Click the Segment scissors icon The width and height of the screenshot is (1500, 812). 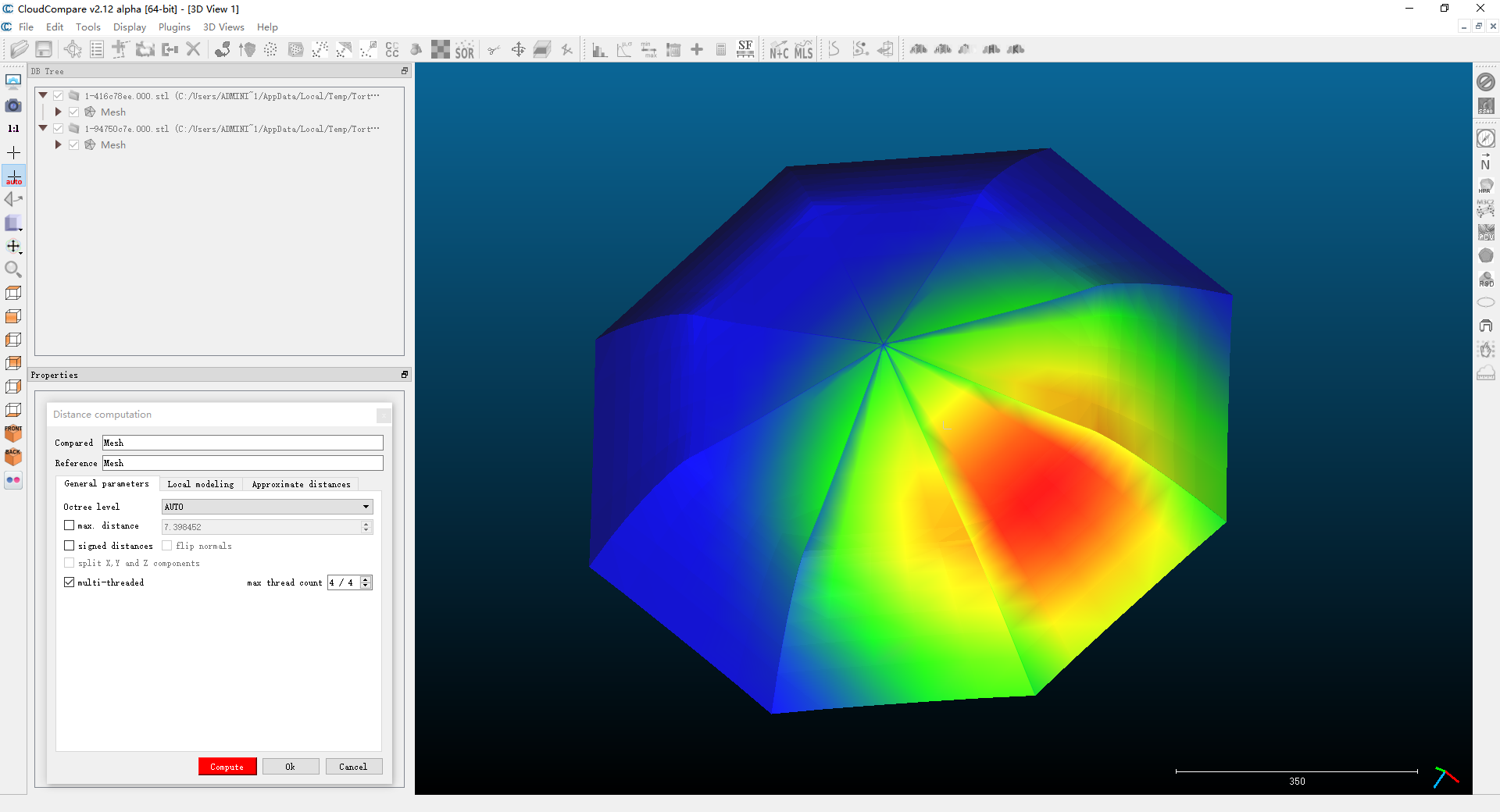click(494, 50)
